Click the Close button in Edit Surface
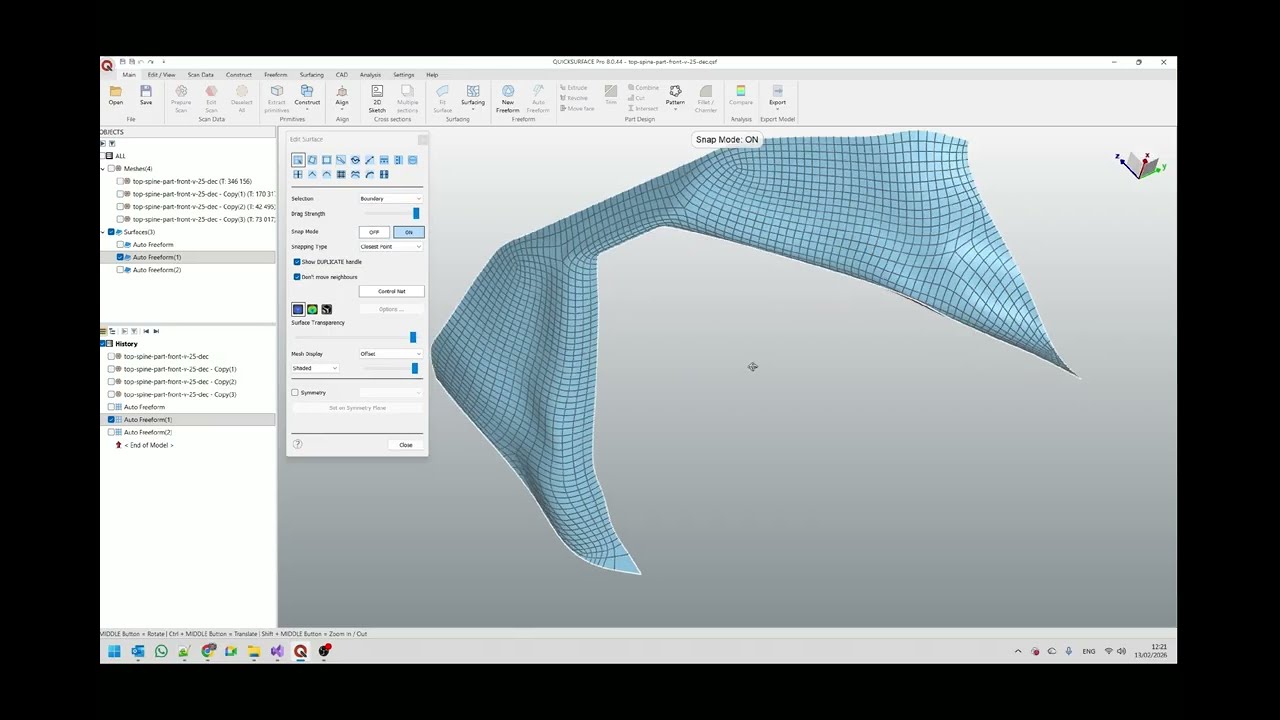 [x=405, y=445]
